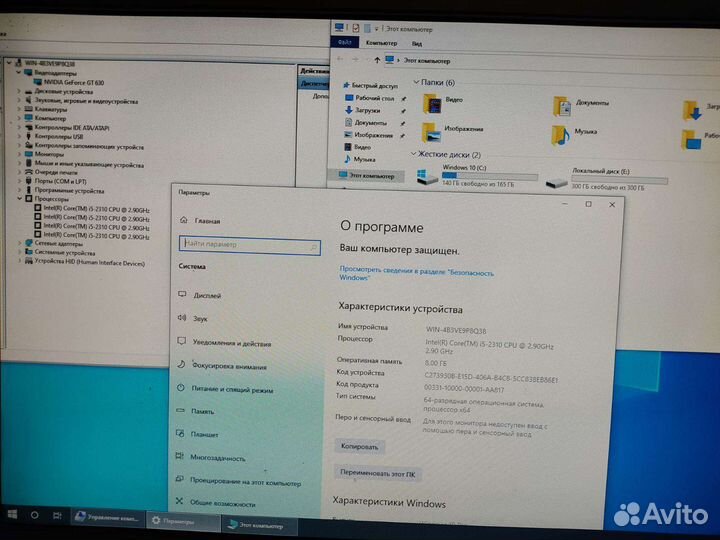Open Питание и спящий режим settings
This screenshot has width=720, height=540.
231,389
